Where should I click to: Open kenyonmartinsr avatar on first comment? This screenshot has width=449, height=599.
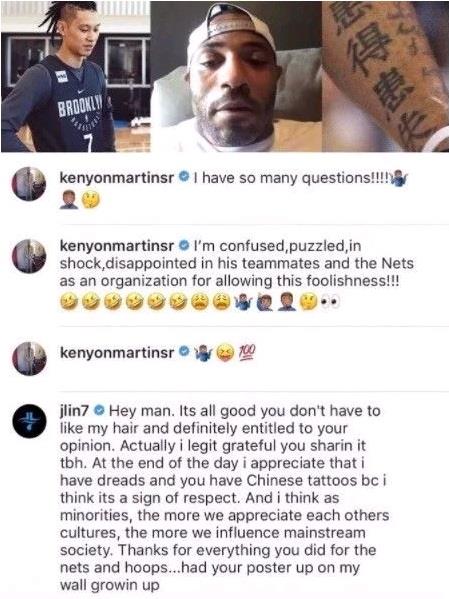(x=29, y=184)
